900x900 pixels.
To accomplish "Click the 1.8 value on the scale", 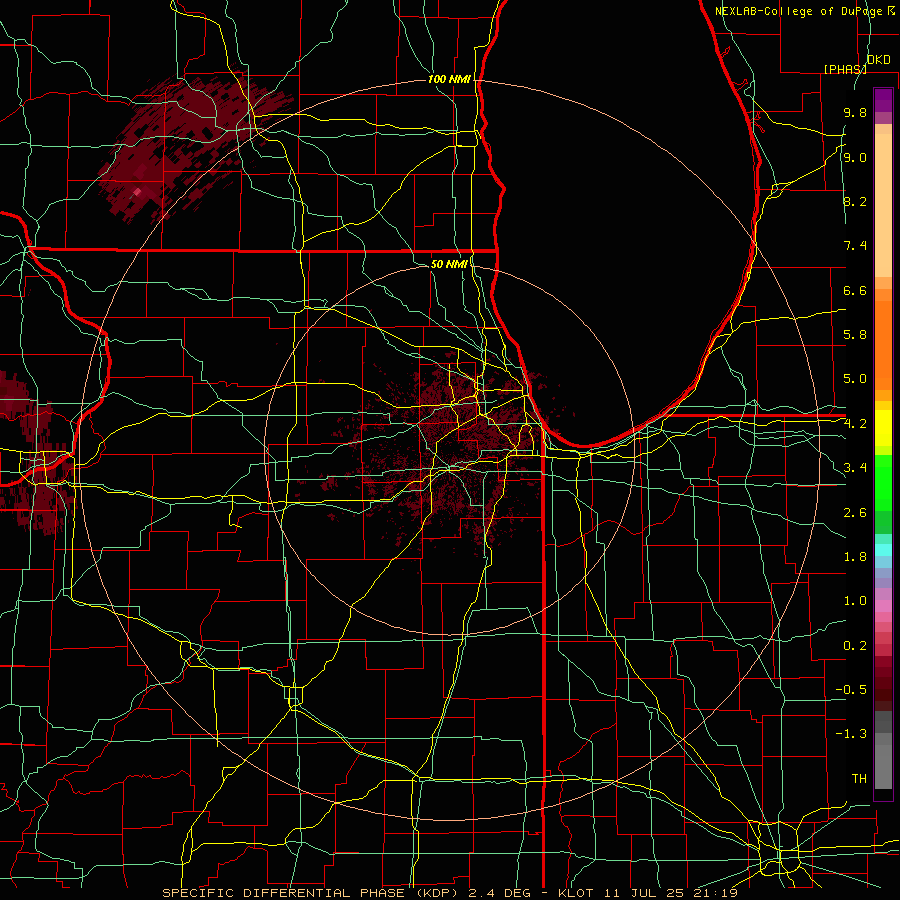I will pyautogui.click(x=855, y=557).
